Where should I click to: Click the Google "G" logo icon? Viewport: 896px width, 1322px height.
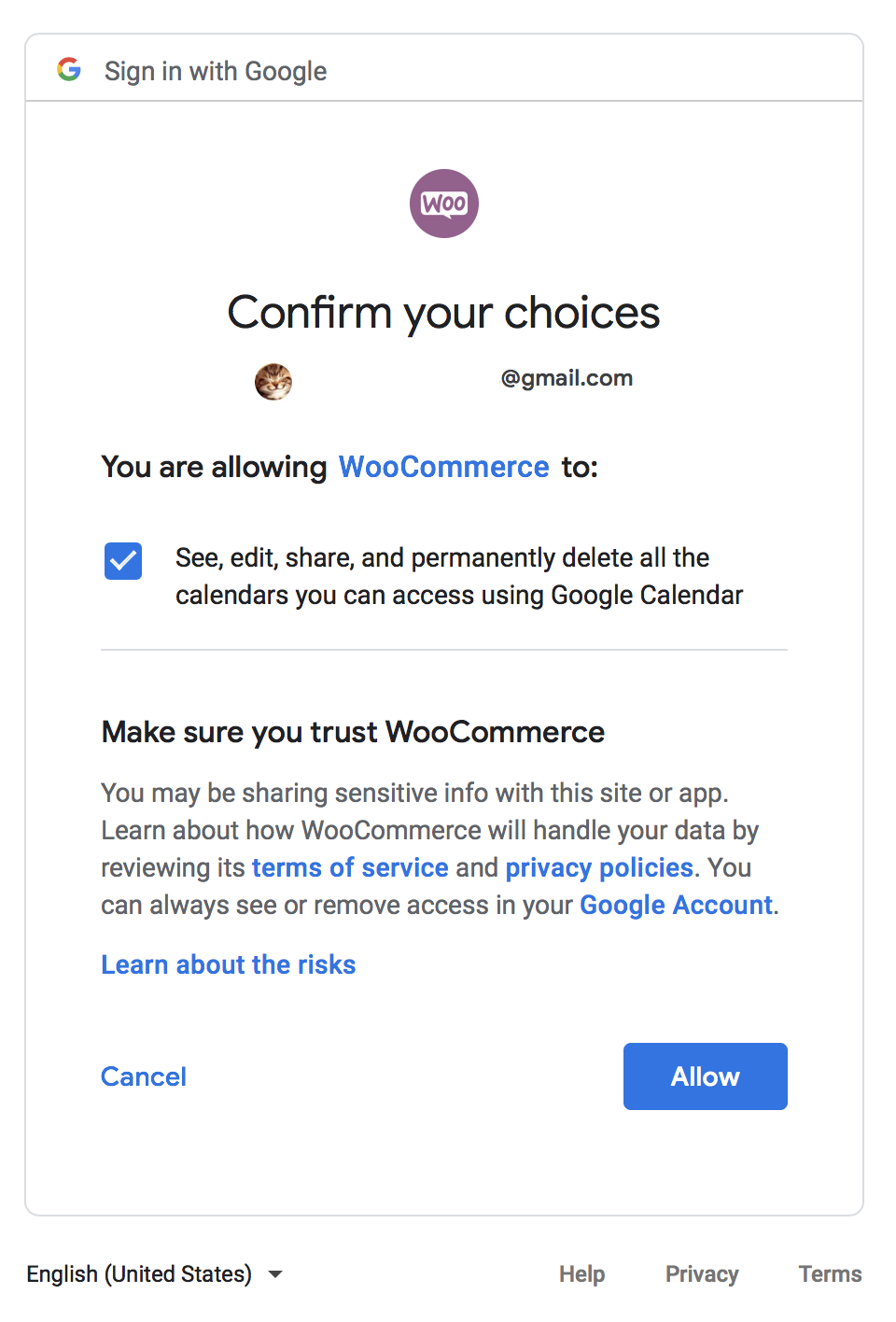(68, 69)
